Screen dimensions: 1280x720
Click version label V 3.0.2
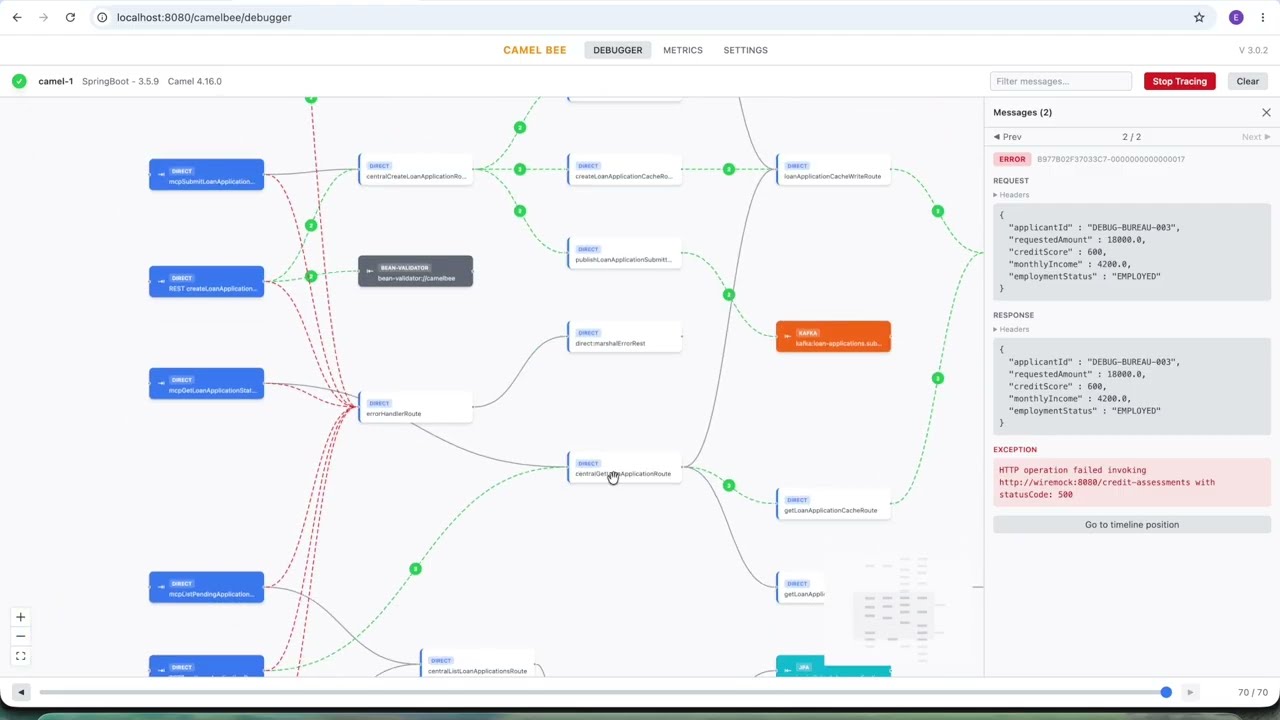1253,50
